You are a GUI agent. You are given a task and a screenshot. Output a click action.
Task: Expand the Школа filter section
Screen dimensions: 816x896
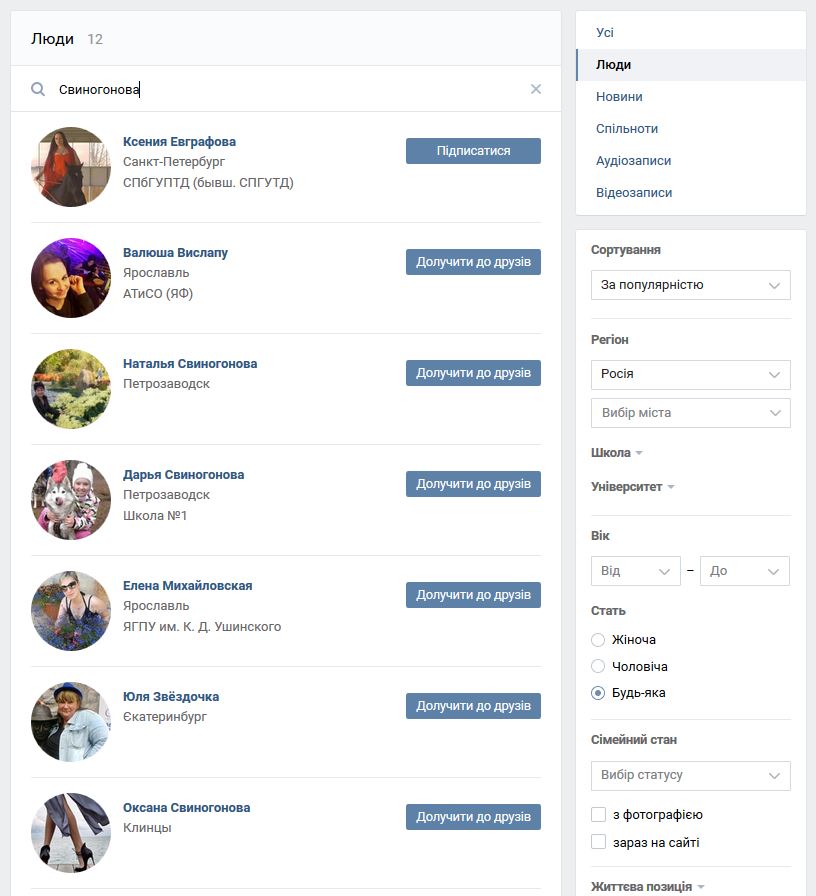(x=617, y=453)
